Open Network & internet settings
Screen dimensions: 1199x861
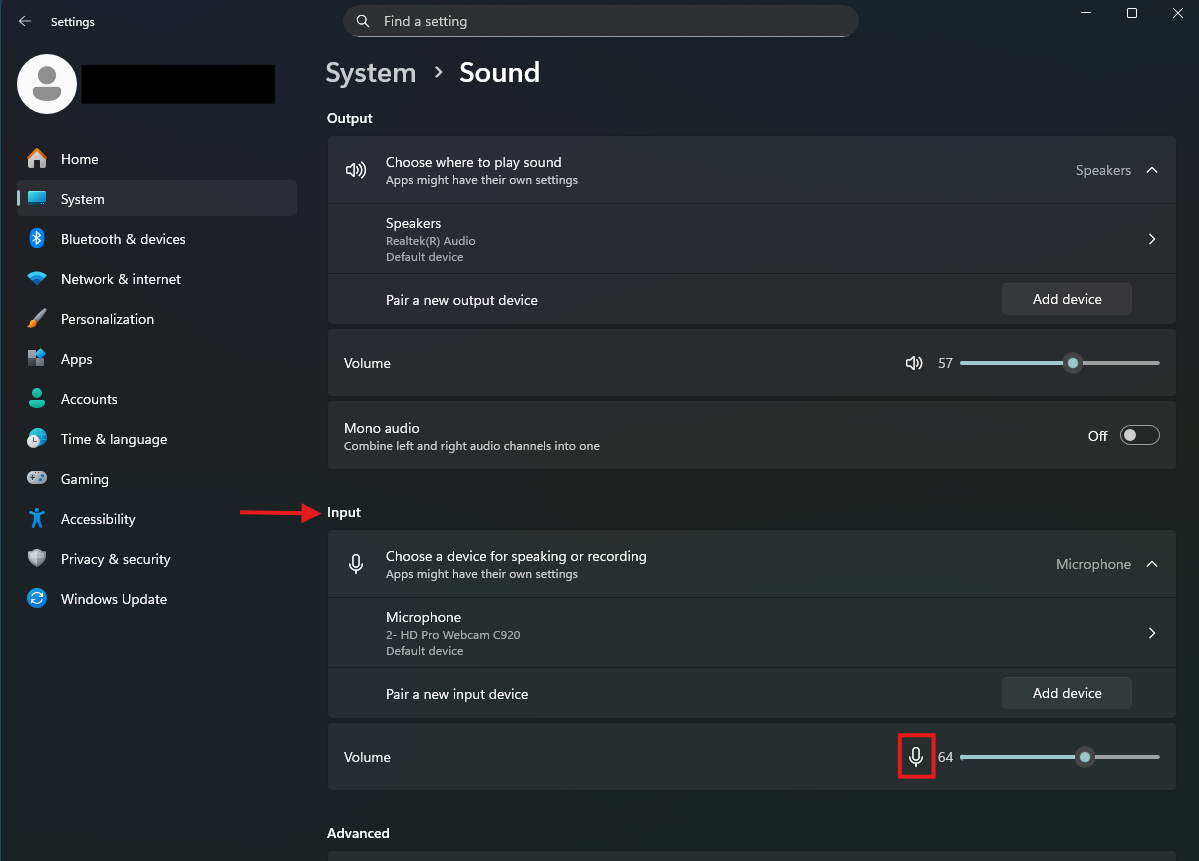157,279
